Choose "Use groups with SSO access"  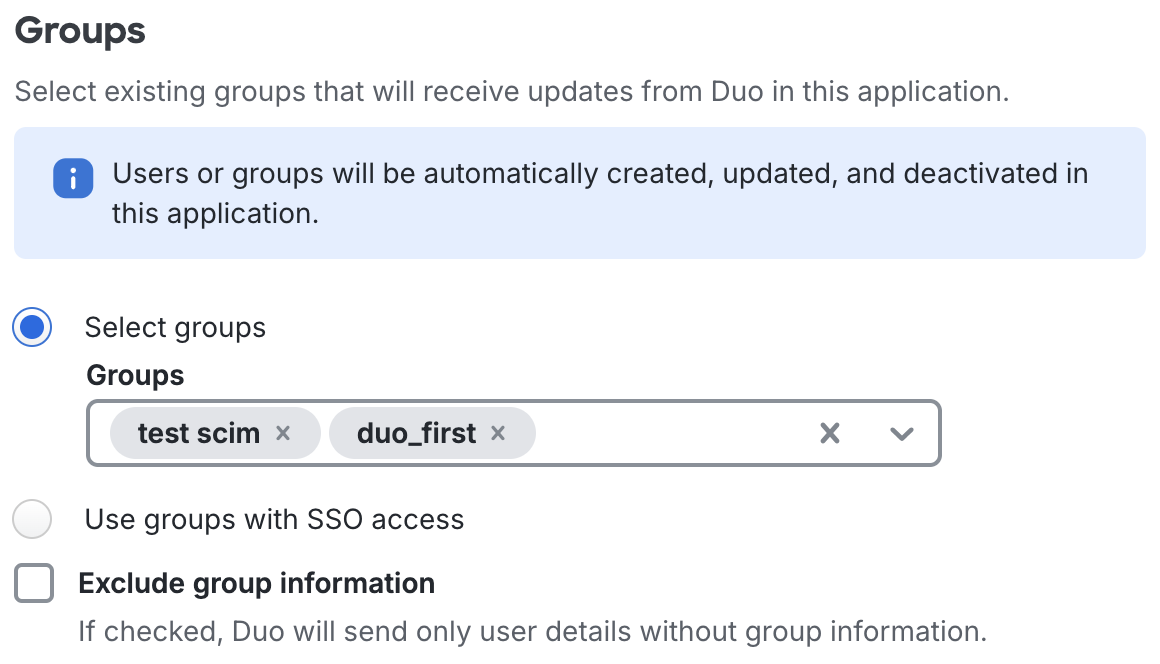[x=31, y=519]
